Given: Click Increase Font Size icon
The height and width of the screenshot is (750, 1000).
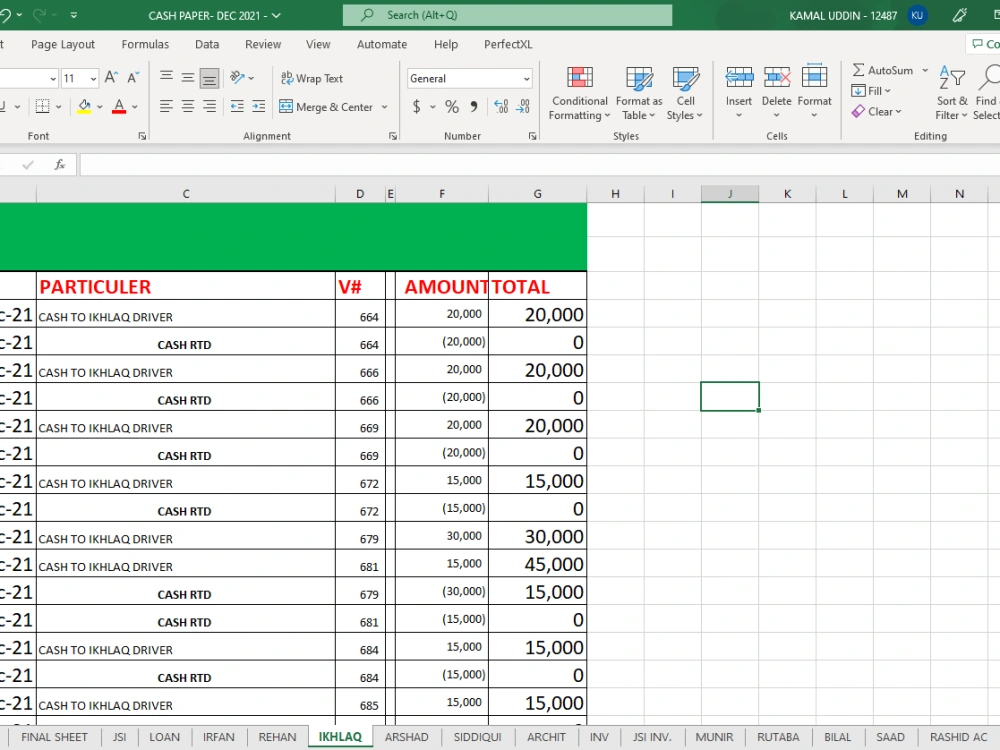Looking at the screenshot, I should (111, 78).
